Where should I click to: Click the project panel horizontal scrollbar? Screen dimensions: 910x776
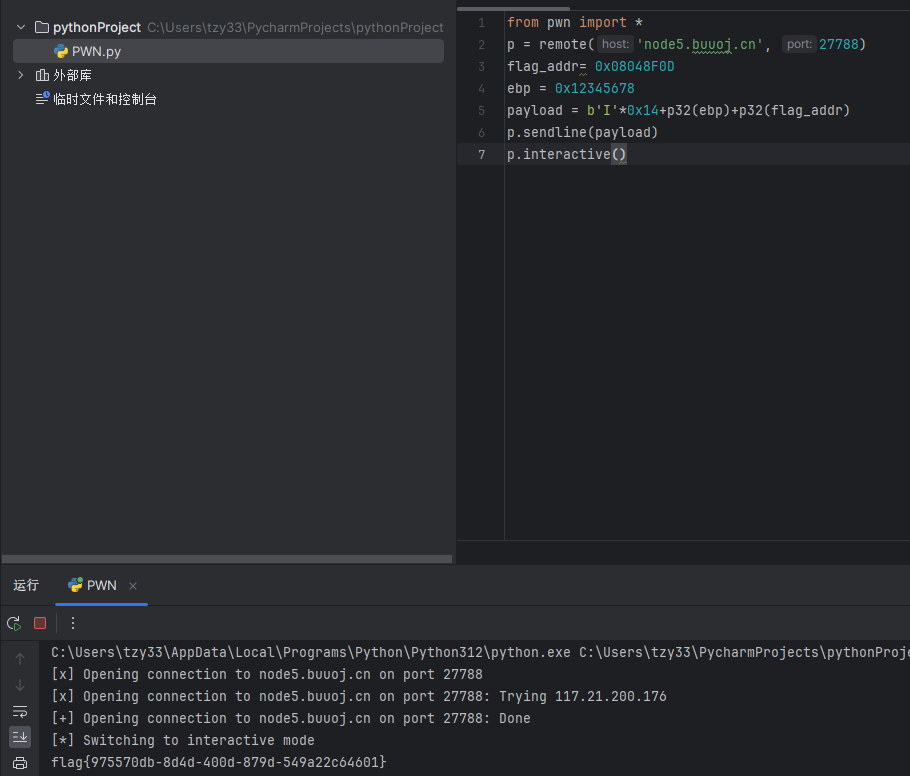pyautogui.click(x=227, y=559)
